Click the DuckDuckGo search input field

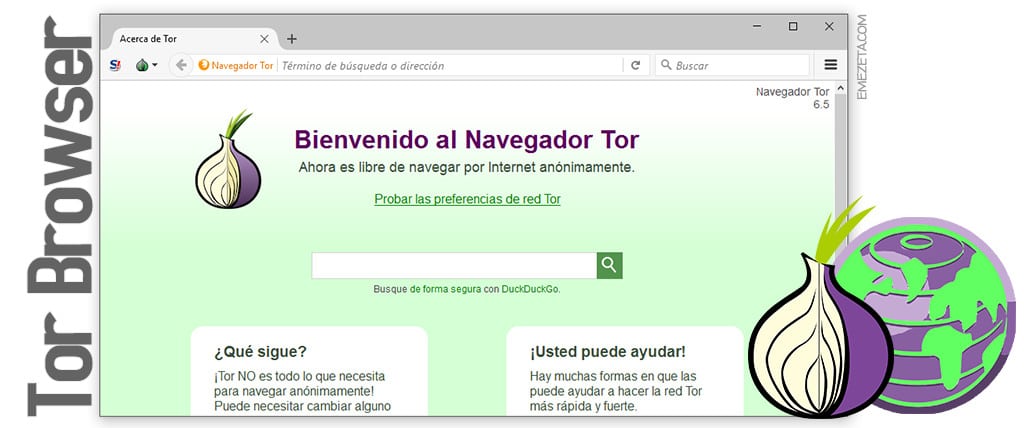[454, 265]
